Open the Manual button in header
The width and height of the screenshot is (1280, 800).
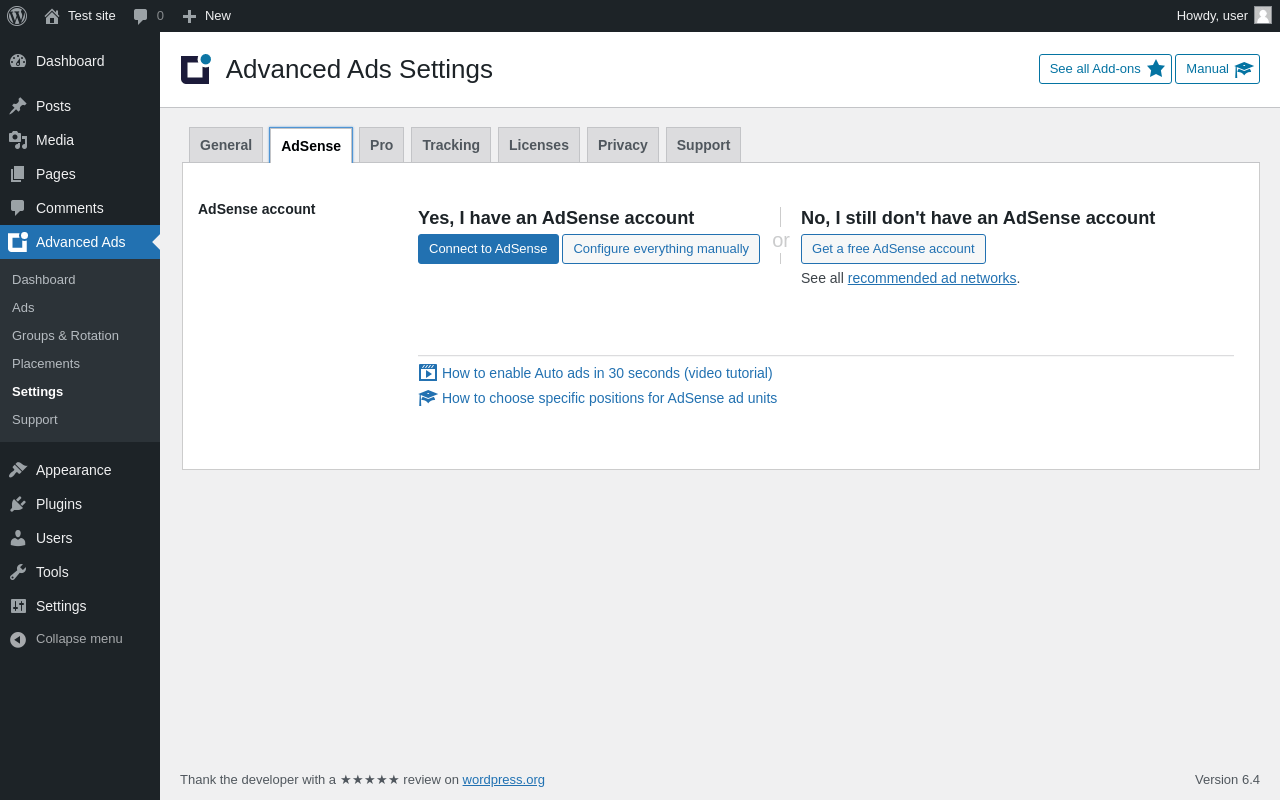[1217, 69]
